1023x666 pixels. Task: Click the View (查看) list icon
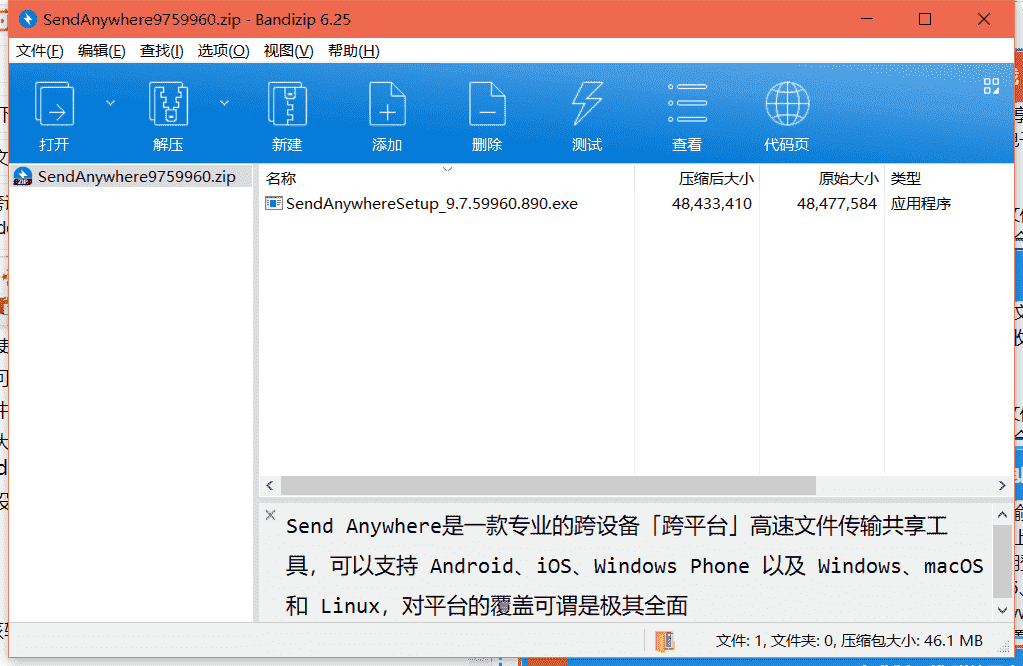pyautogui.click(x=687, y=103)
